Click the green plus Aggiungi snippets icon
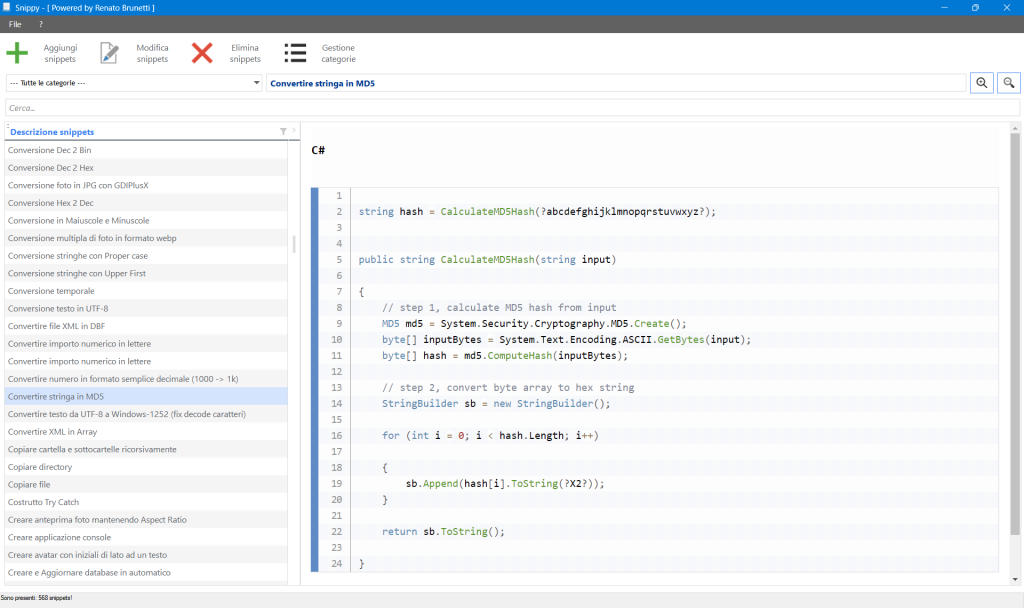This screenshot has width=1024, height=608. coord(18,53)
